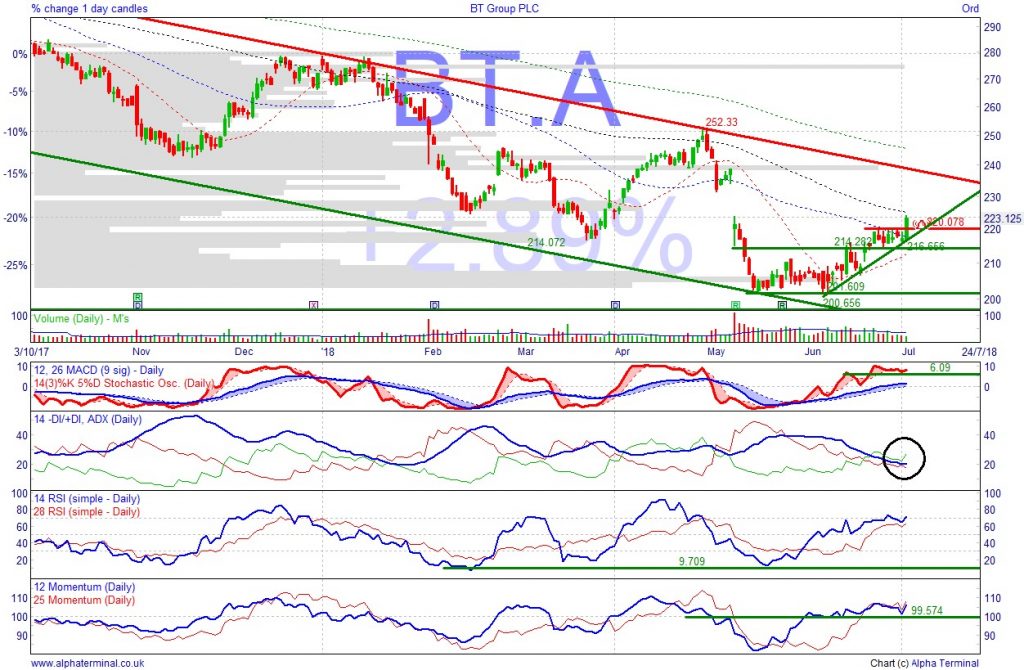Click the BT Group PLC chart title
The image size is (1024, 670).
pos(505,8)
